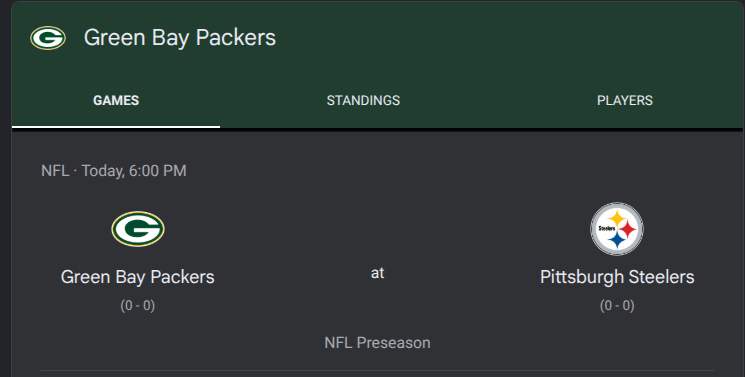The width and height of the screenshot is (745, 377).
Task: Click the Packers (0 - 0) record
Action: [x=137, y=305]
